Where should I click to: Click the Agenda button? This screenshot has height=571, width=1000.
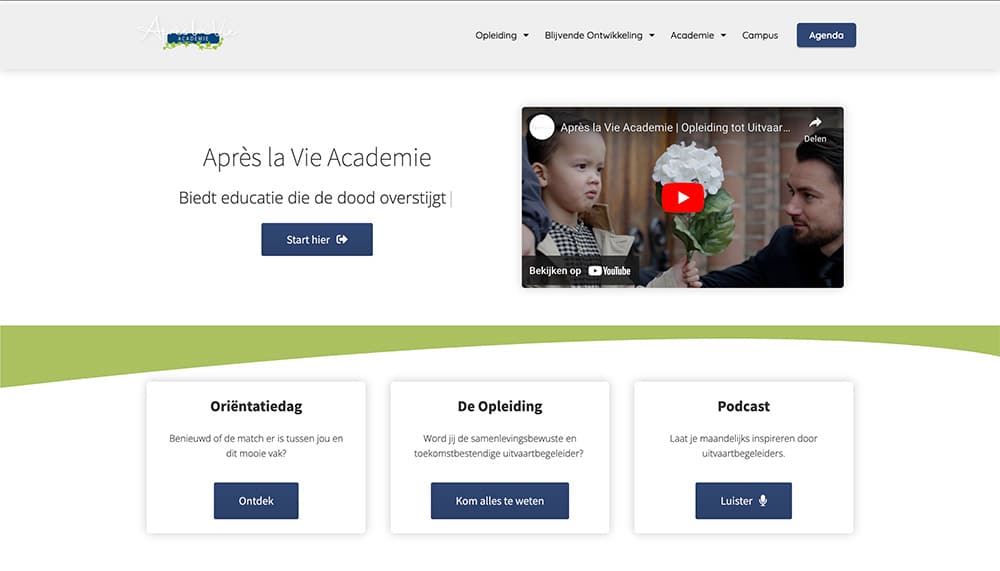[826, 35]
